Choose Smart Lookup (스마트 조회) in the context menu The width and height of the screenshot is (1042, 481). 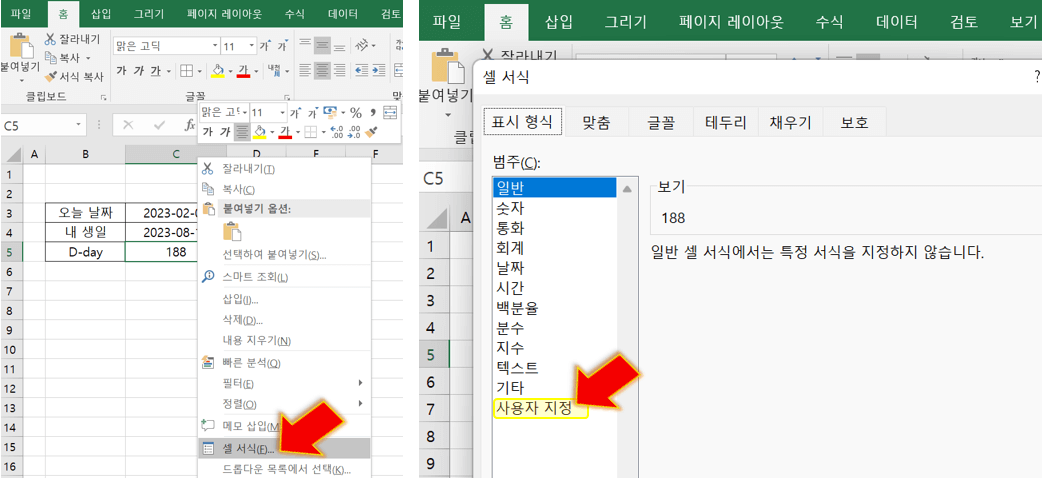pyautogui.click(x=284, y=276)
